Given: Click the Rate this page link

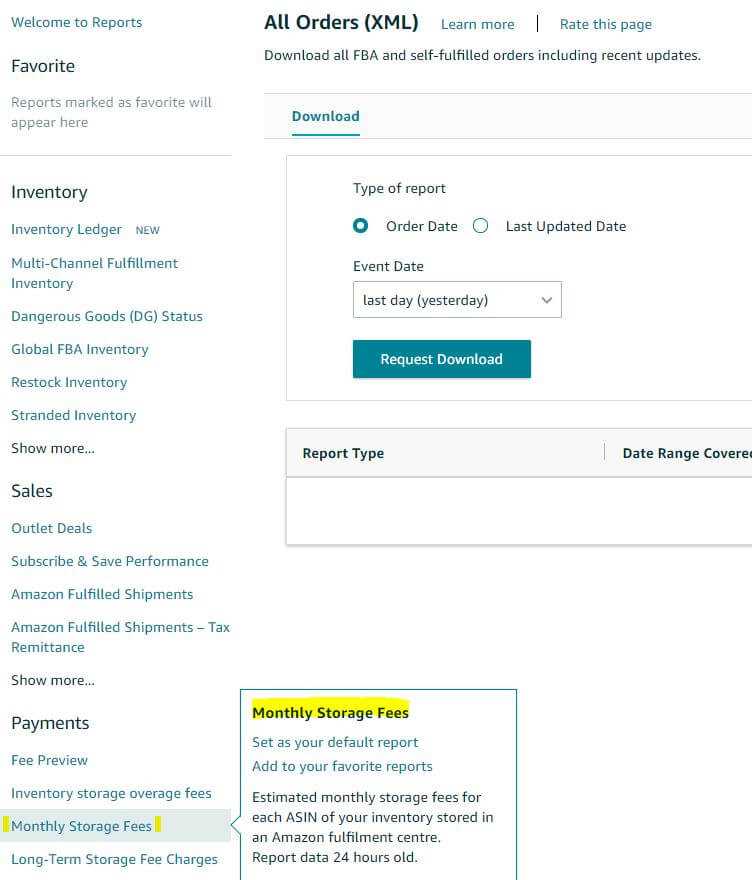Looking at the screenshot, I should [x=605, y=24].
